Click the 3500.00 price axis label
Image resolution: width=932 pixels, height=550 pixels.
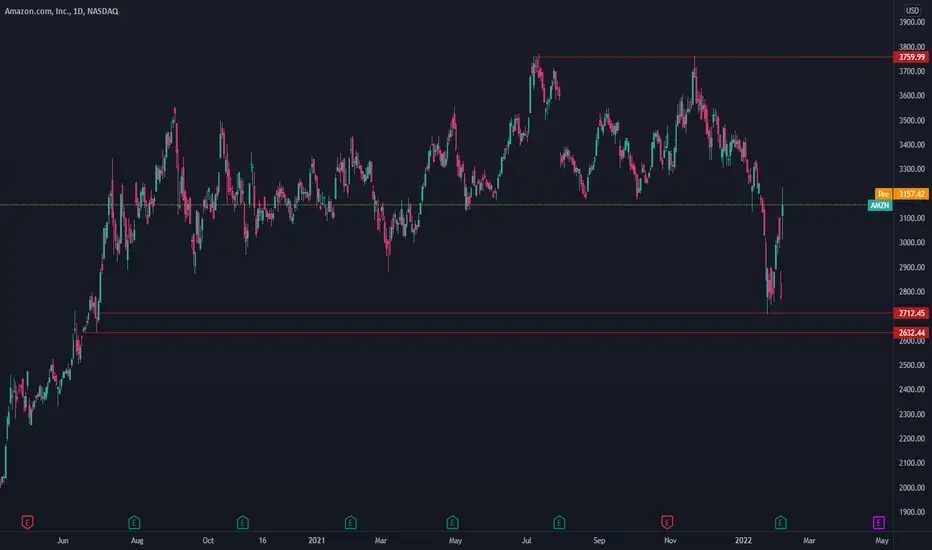click(x=912, y=120)
